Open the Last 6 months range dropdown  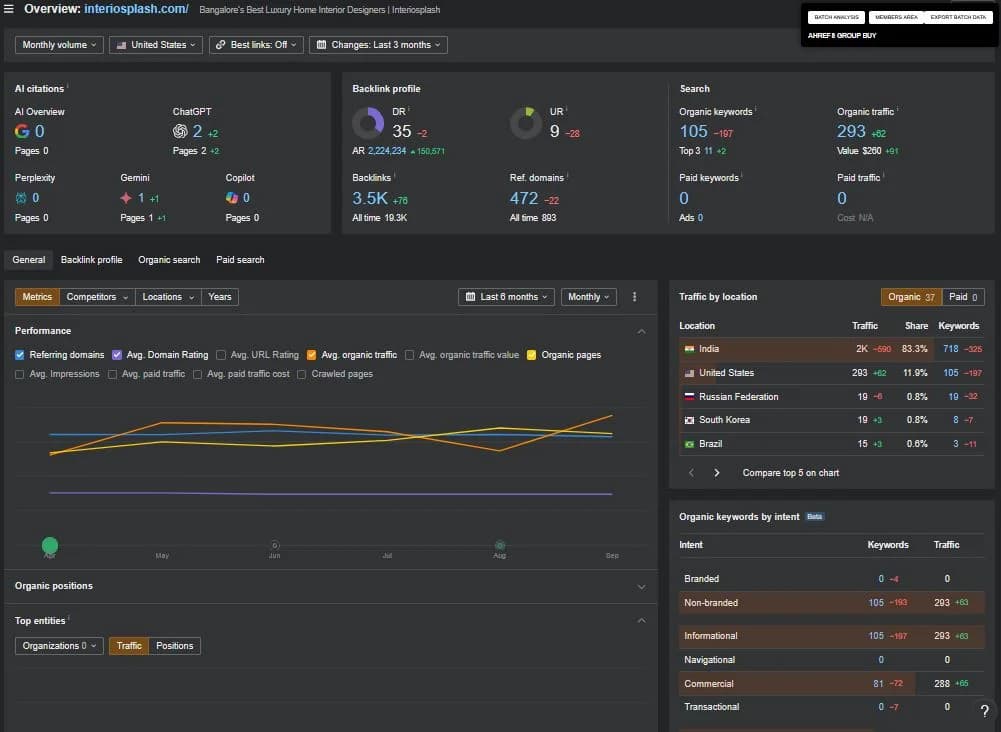pyautogui.click(x=506, y=297)
